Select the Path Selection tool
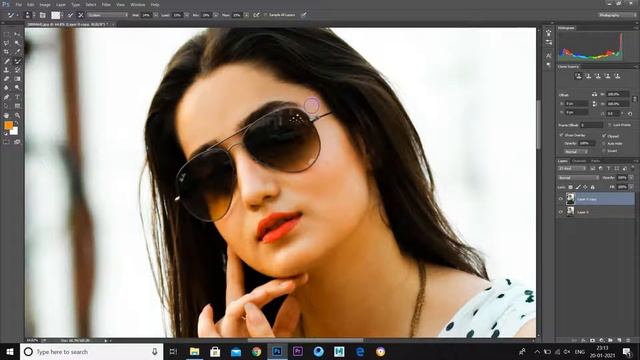This screenshot has height=360, width=640. click(x=7, y=106)
